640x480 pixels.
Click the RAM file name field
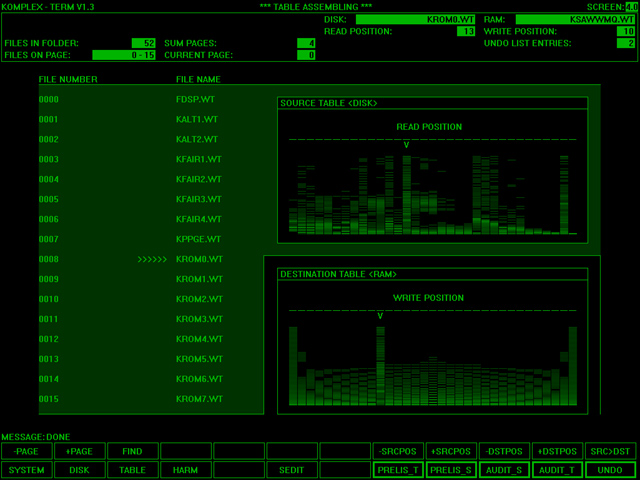576,20
